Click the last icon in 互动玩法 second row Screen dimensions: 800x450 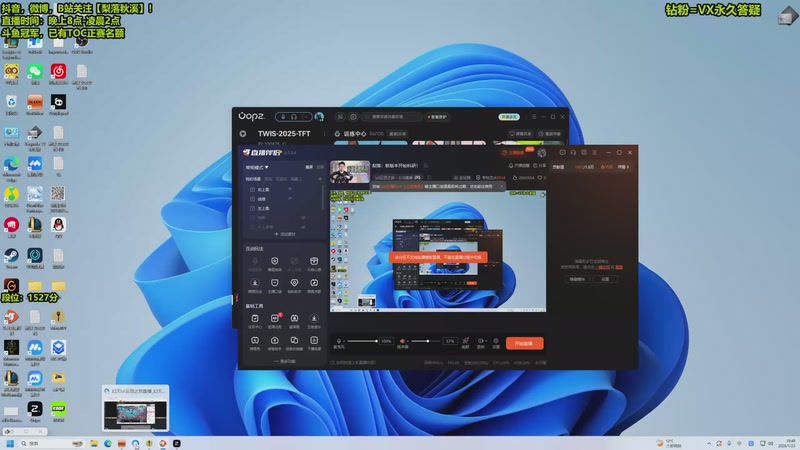(314, 283)
